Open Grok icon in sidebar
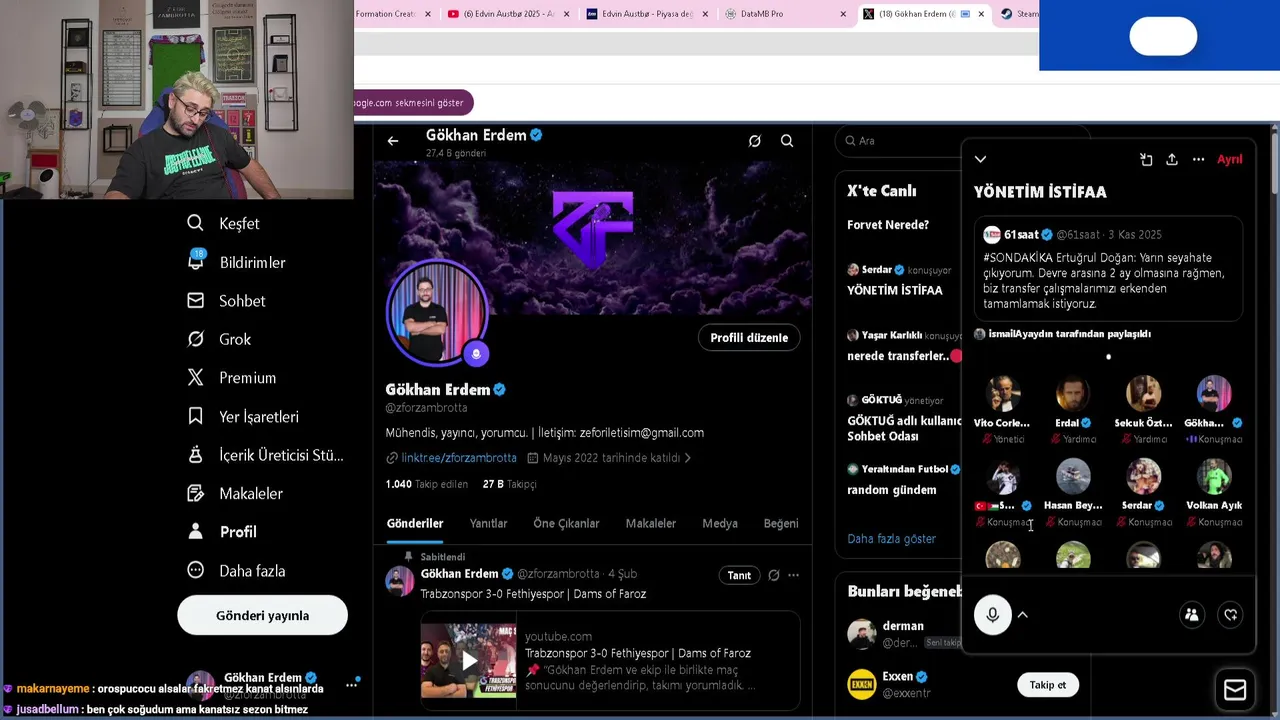1280x720 pixels. point(196,339)
